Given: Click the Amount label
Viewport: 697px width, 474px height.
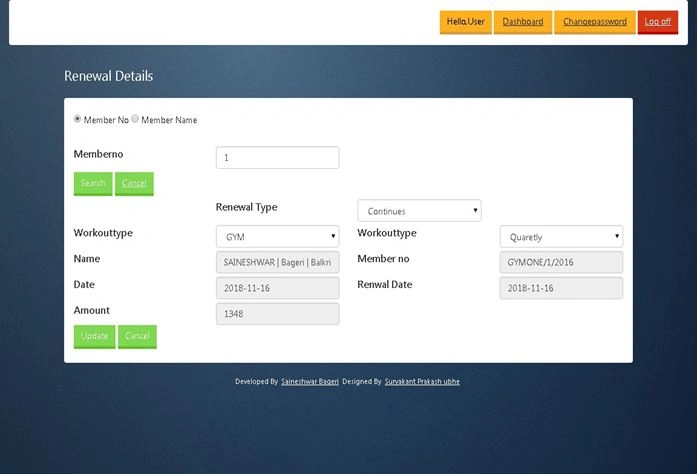Looking at the screenshot, I should tap(92, 310).
